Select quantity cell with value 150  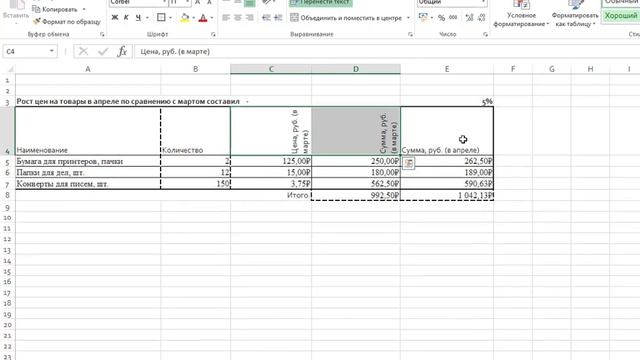[x=196, y=184]
